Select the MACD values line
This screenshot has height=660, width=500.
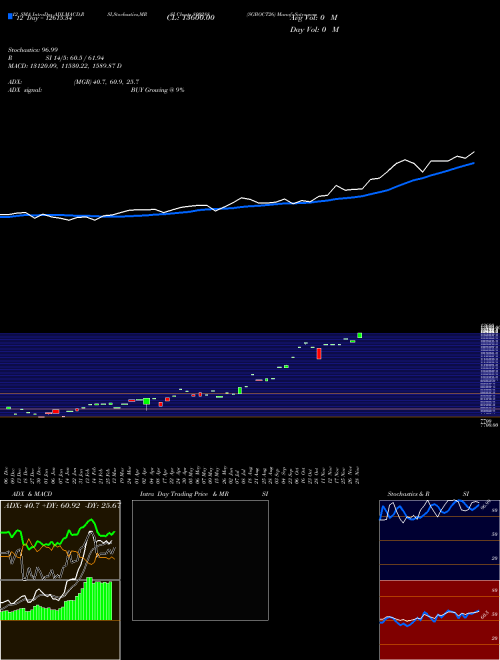tap(65, 66)
